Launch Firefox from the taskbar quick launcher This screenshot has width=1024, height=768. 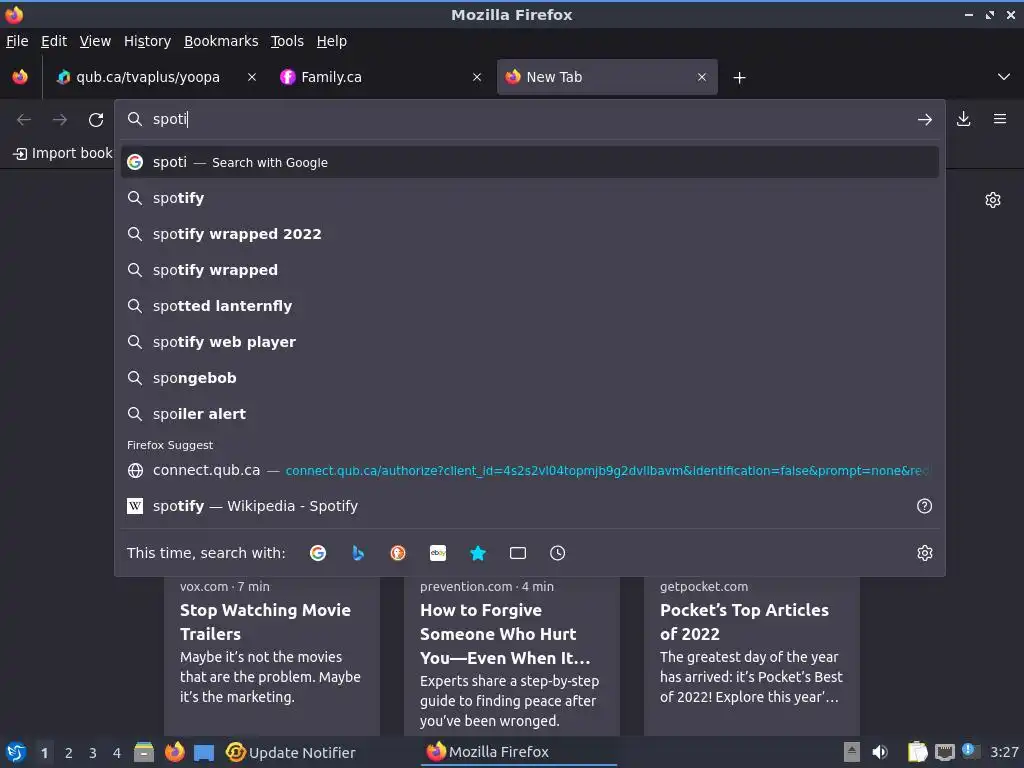click(174, 752)
